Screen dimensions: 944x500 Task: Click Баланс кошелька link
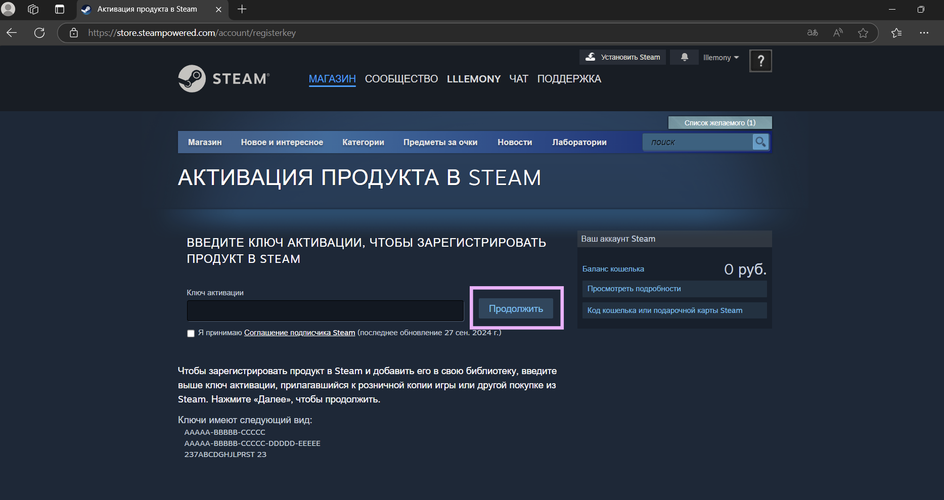[x=613, y=269]
